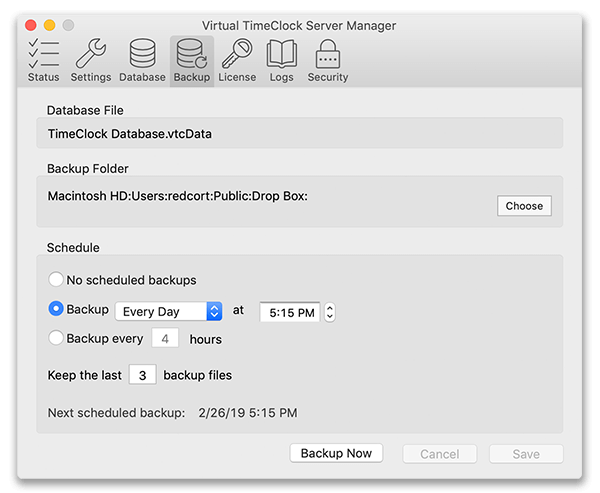Open Settings wrench toolbar icon

click(x=91, y=60)
